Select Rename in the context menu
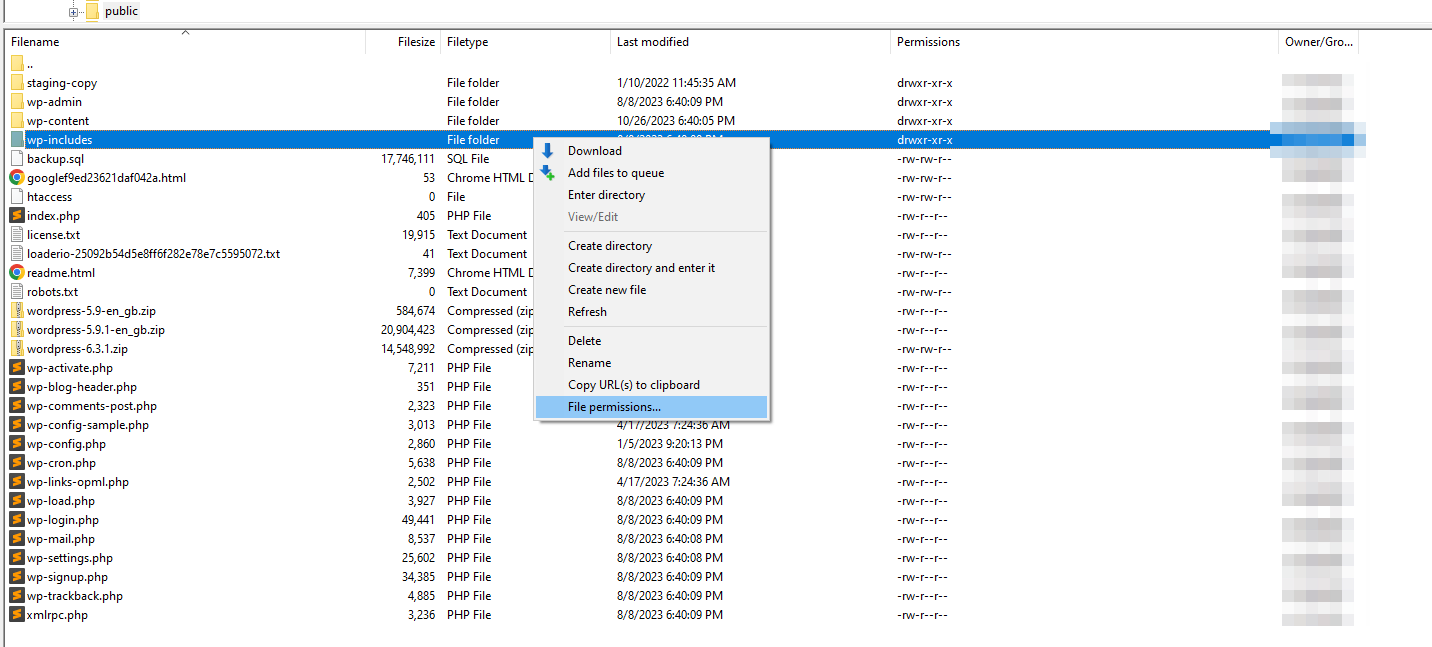This screenshot has height=647, width=1432. click(x=652, y=363)
